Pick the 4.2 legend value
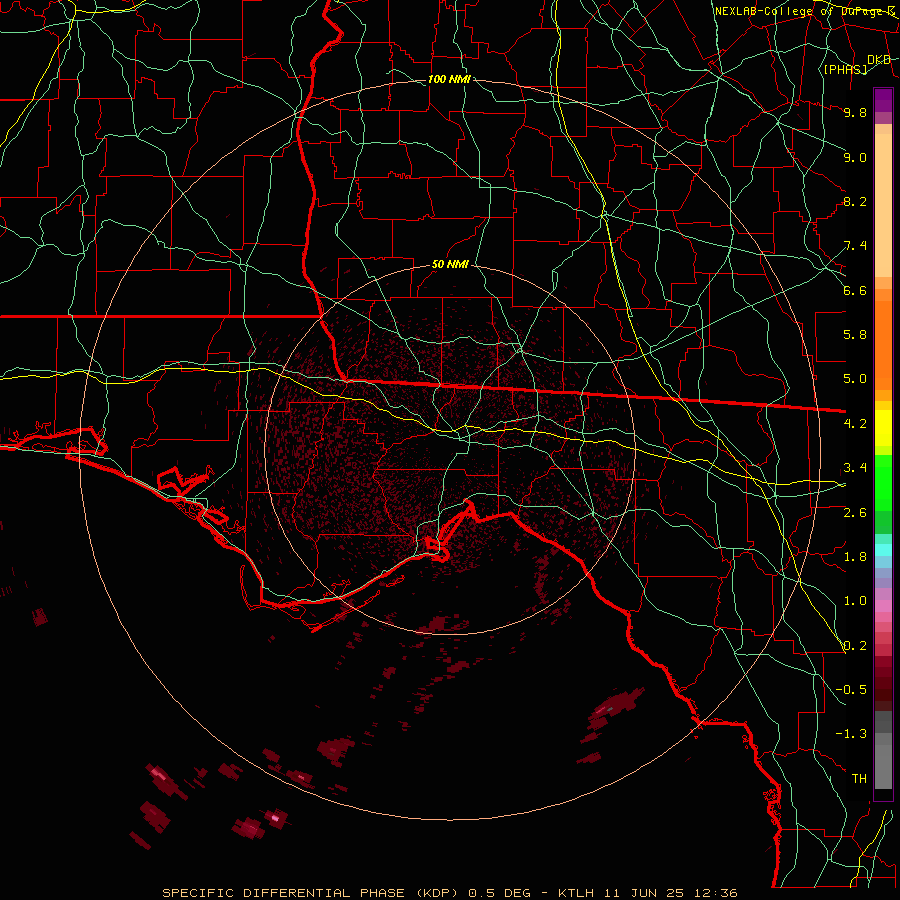 click(855, 424)
